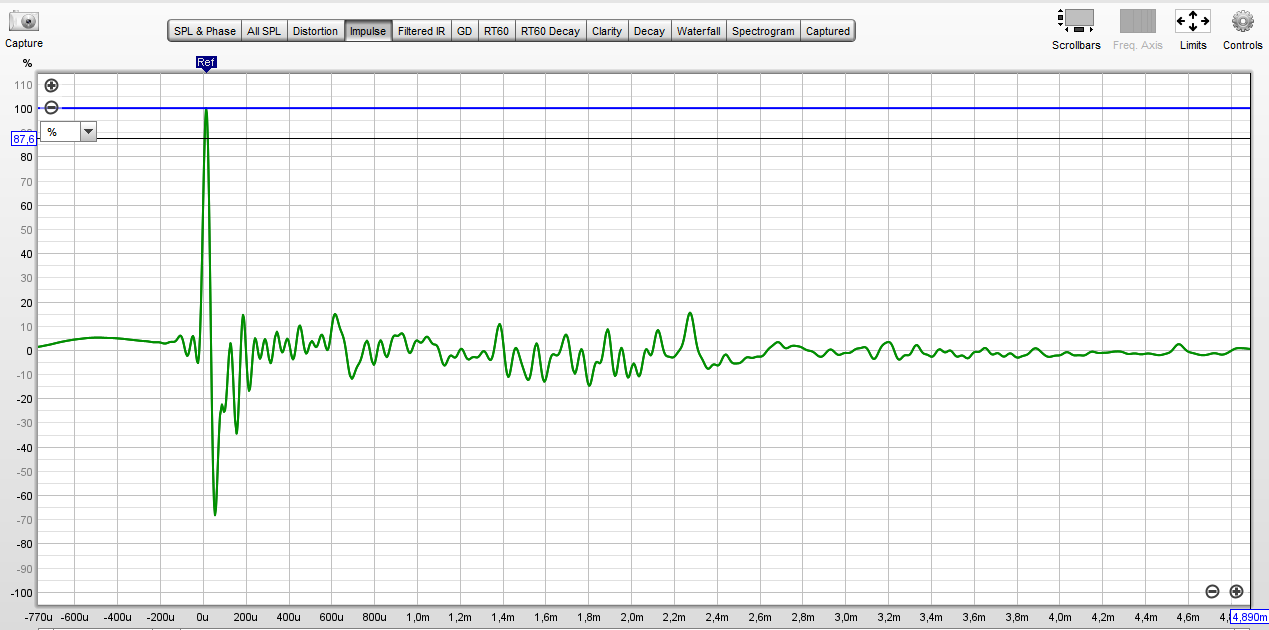
Task: Select the Impulse tab
Action: tap(368, 31)
